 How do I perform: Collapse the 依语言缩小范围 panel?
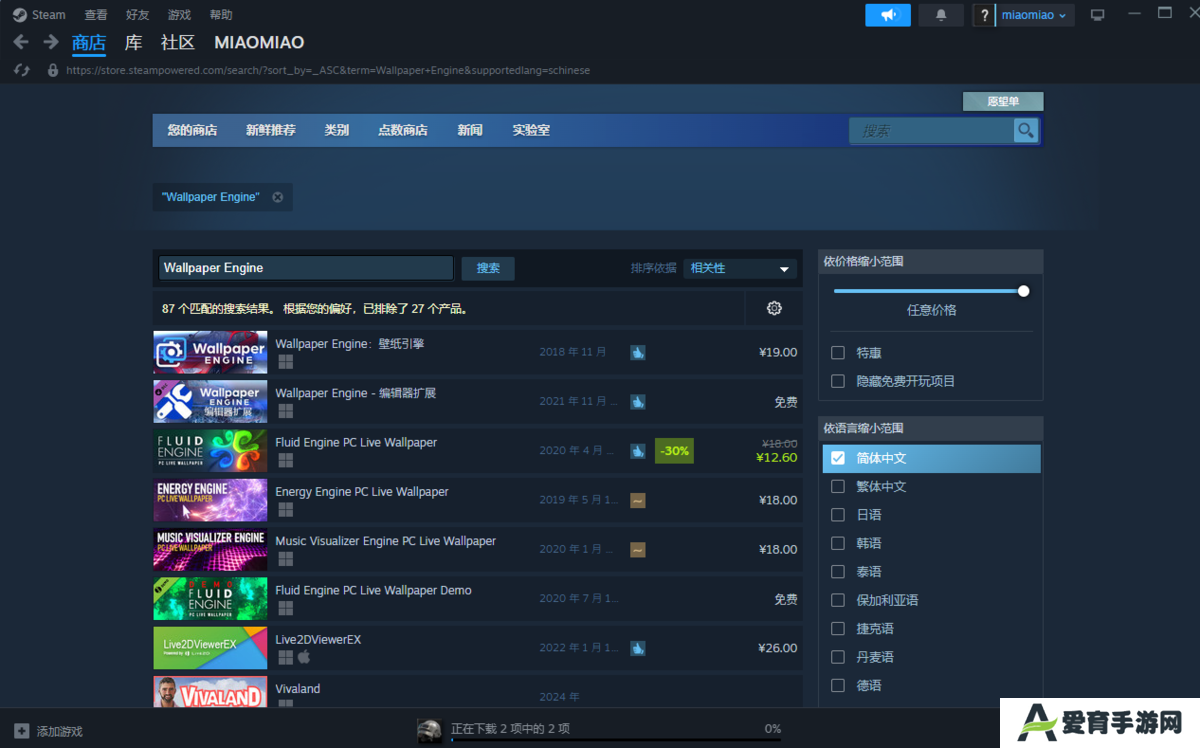tap(930, 428)
